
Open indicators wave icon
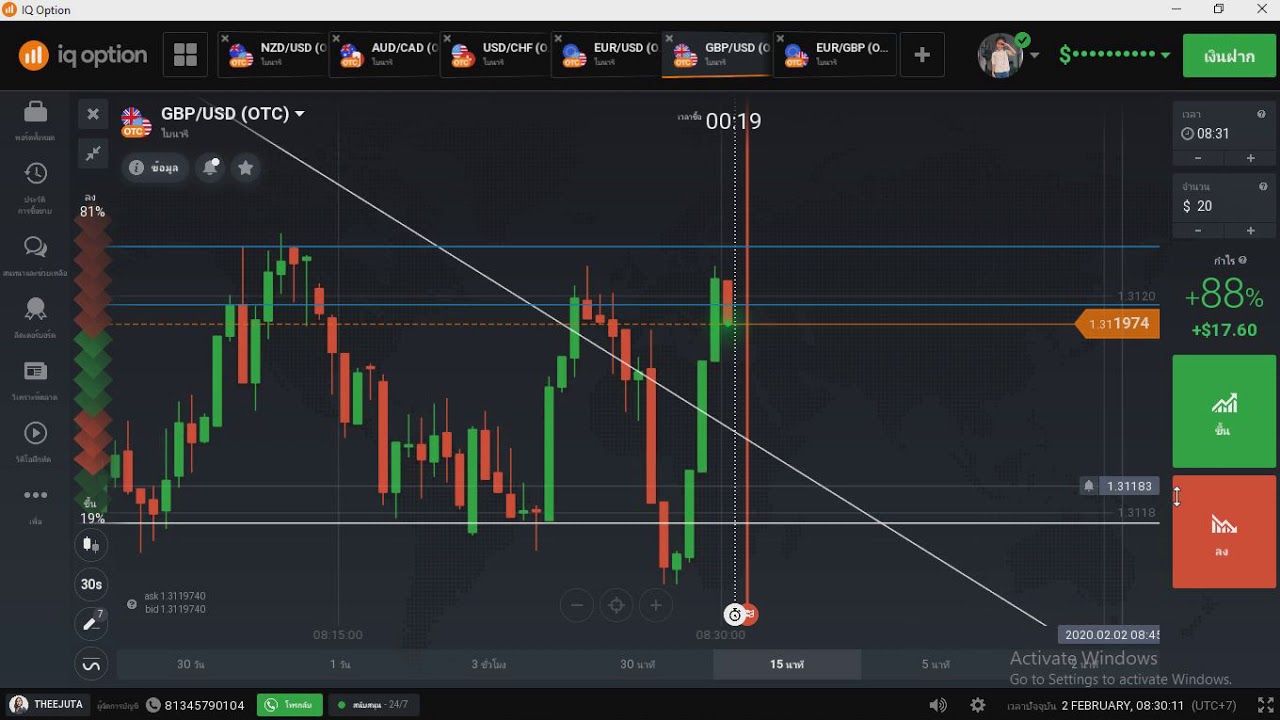pyautogui.click(x=91, y=664)
